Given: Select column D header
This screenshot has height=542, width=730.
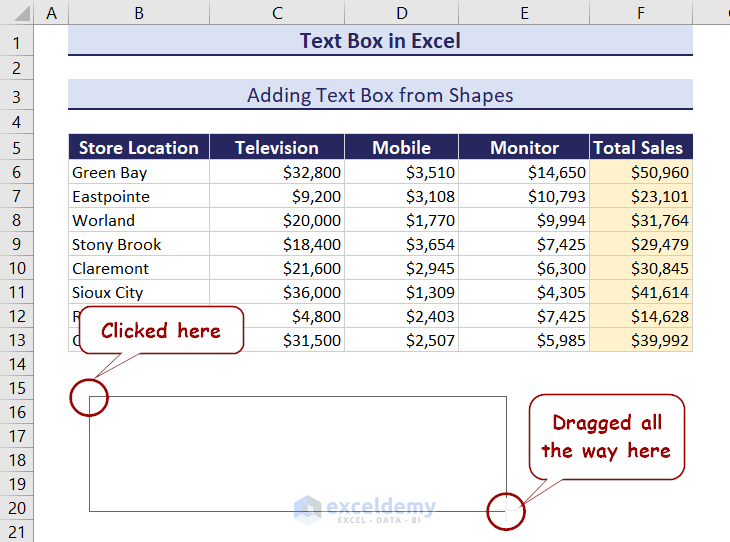Looking at the screenshot, I should tap(401, 13).
